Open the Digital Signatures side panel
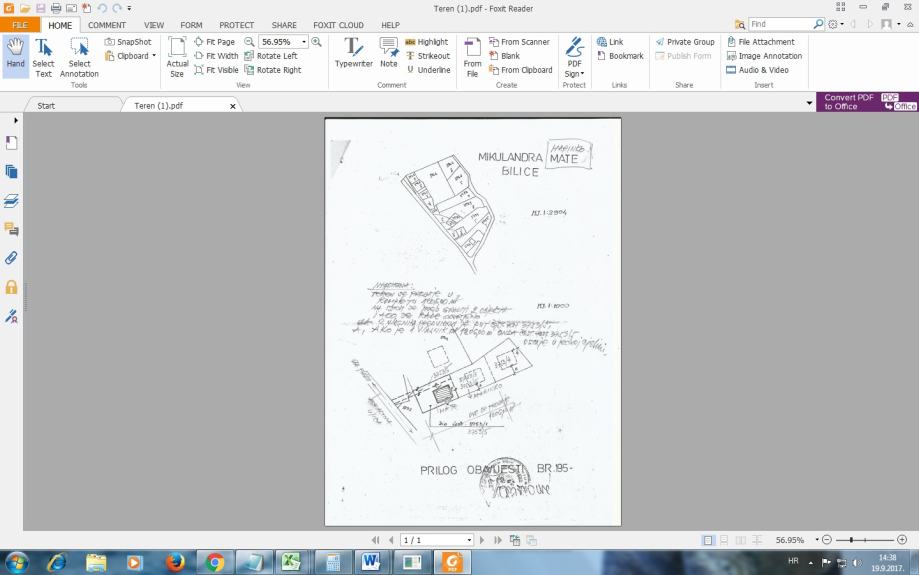This screenshot has height=575, width=919. tap(11, 317)
